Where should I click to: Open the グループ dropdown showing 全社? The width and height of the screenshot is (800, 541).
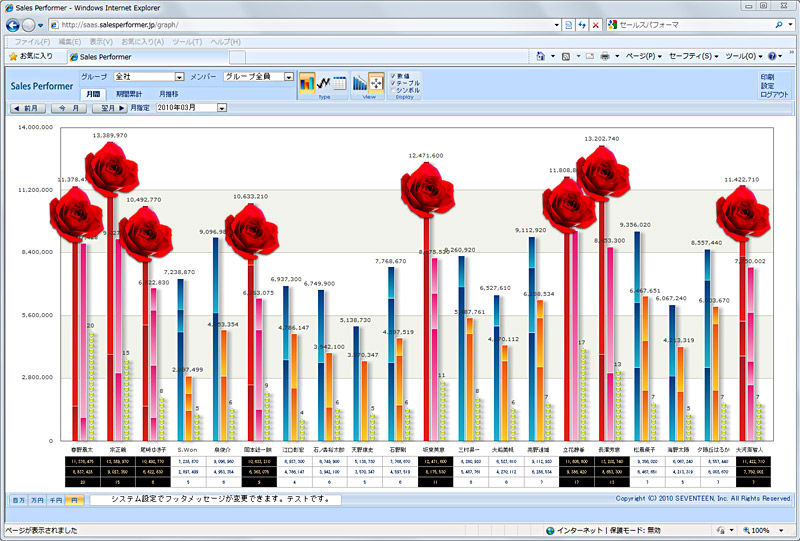pos(148,77)
